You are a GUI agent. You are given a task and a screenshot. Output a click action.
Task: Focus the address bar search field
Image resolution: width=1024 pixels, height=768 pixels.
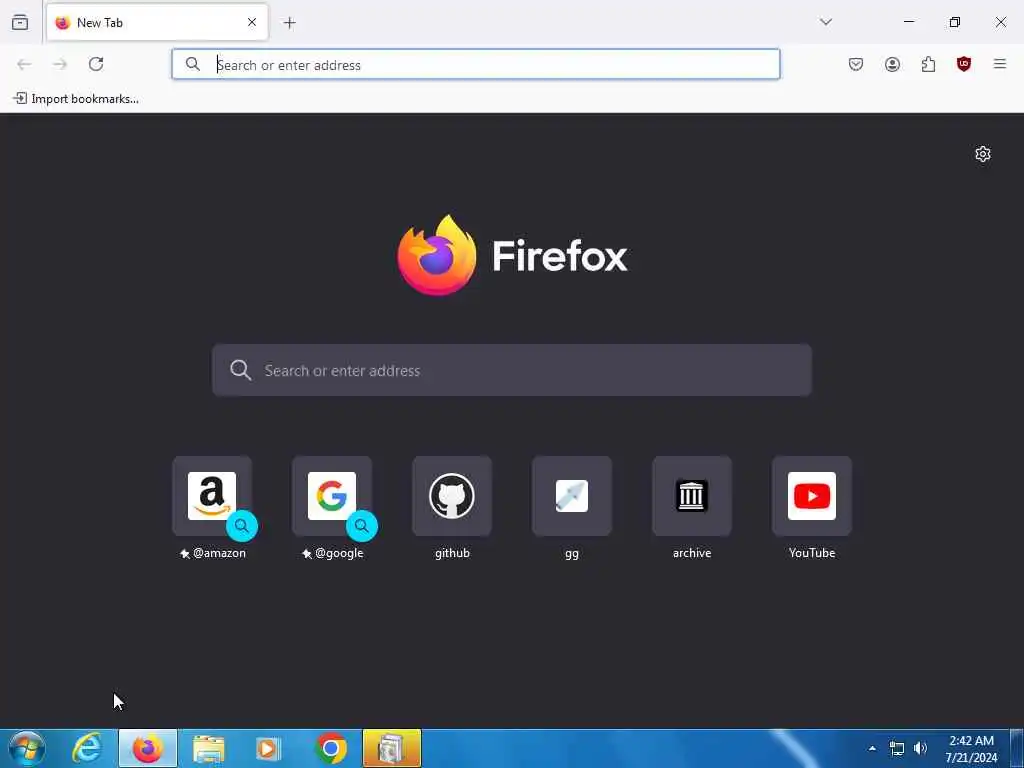(x=476, y=65)
